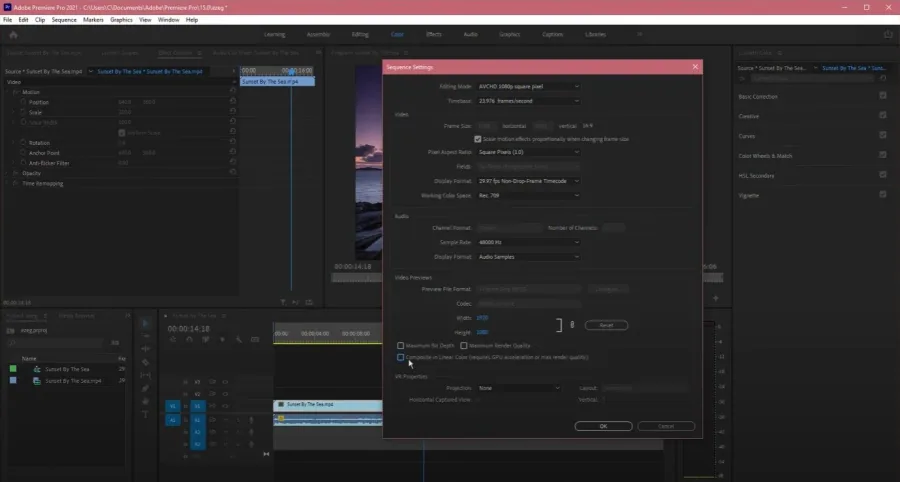Image resolution: width=900 pixels, height=482 pixels.
Task: Toggle Scale motion effects proportionally checkbox
Action: click(x=478, y=139)
